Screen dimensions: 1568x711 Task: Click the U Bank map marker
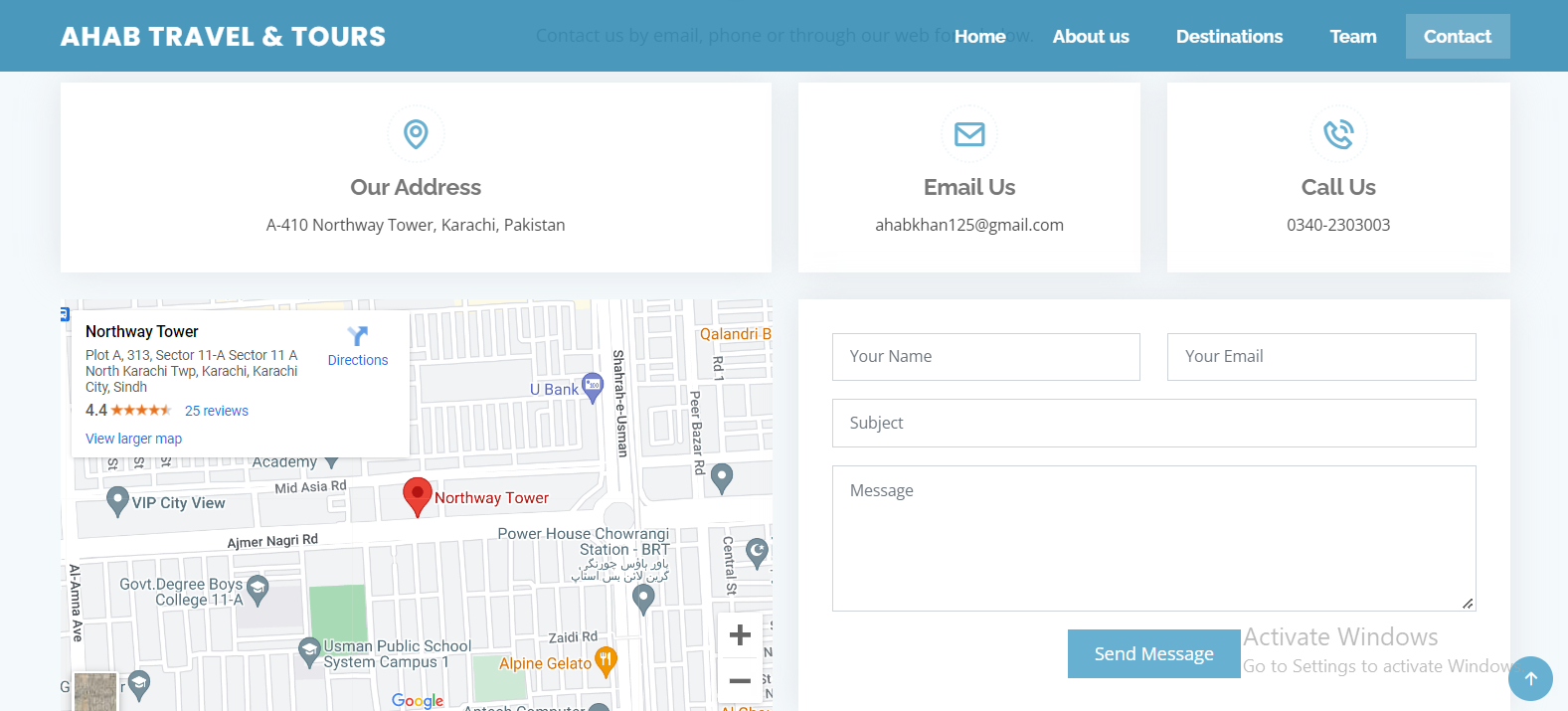point(593,386)
